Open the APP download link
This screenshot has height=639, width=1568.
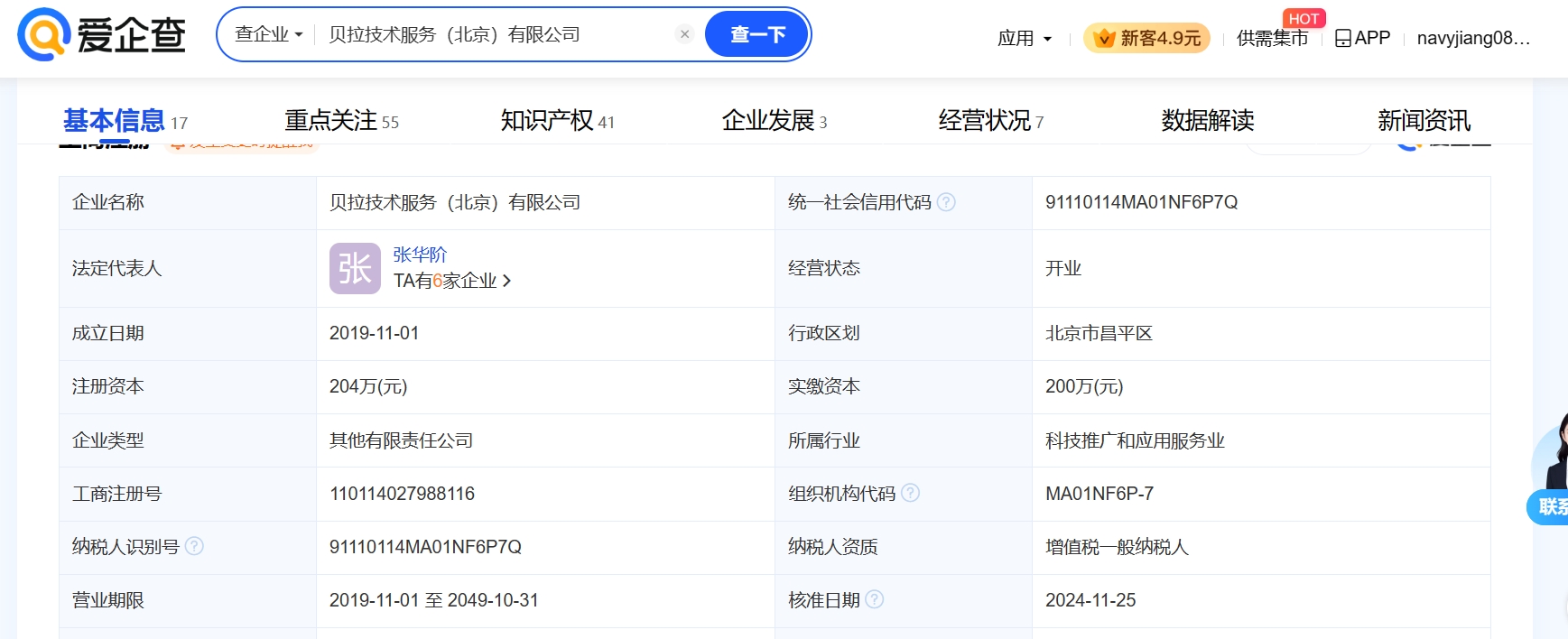1362,38
